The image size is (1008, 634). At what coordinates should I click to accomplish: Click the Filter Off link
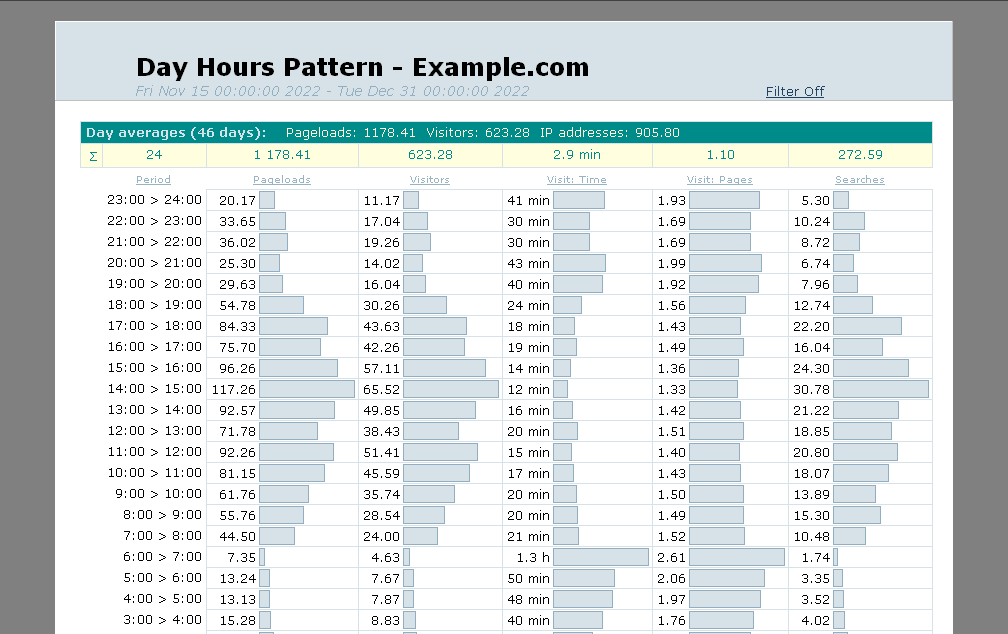pyautogui.click(x=794, y=92)
